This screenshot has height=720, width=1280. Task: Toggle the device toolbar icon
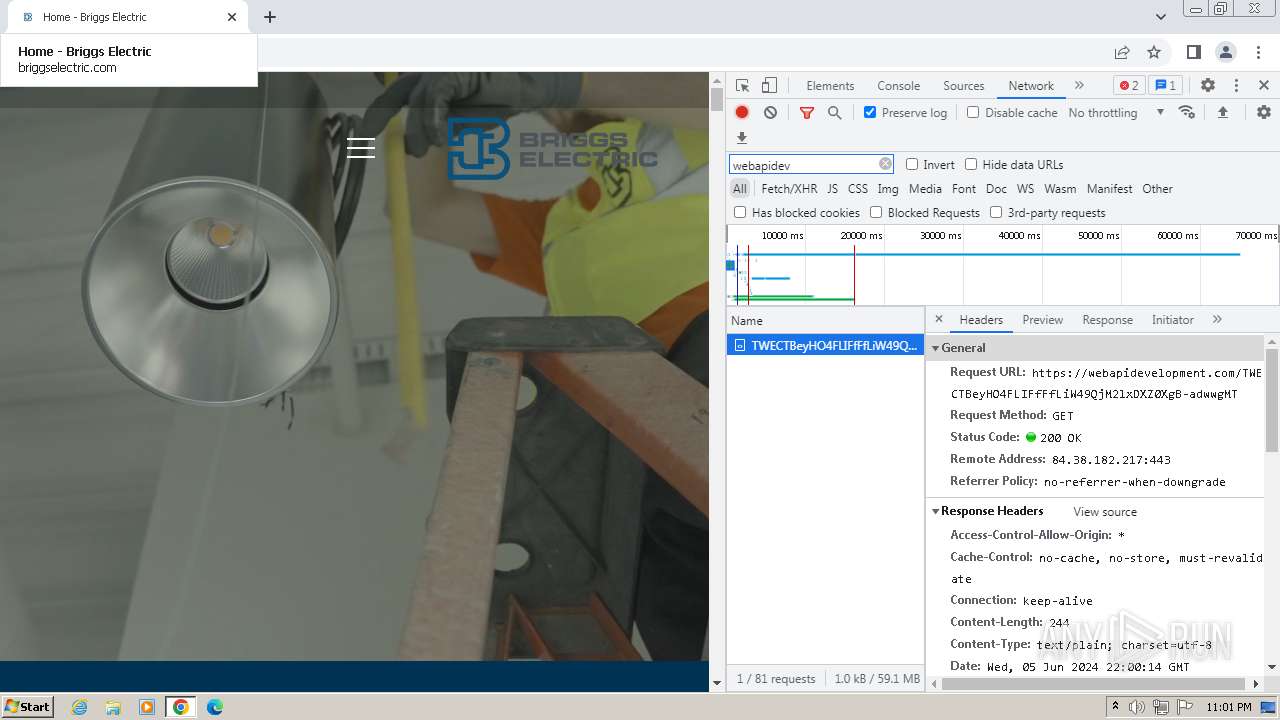(769, 85)
